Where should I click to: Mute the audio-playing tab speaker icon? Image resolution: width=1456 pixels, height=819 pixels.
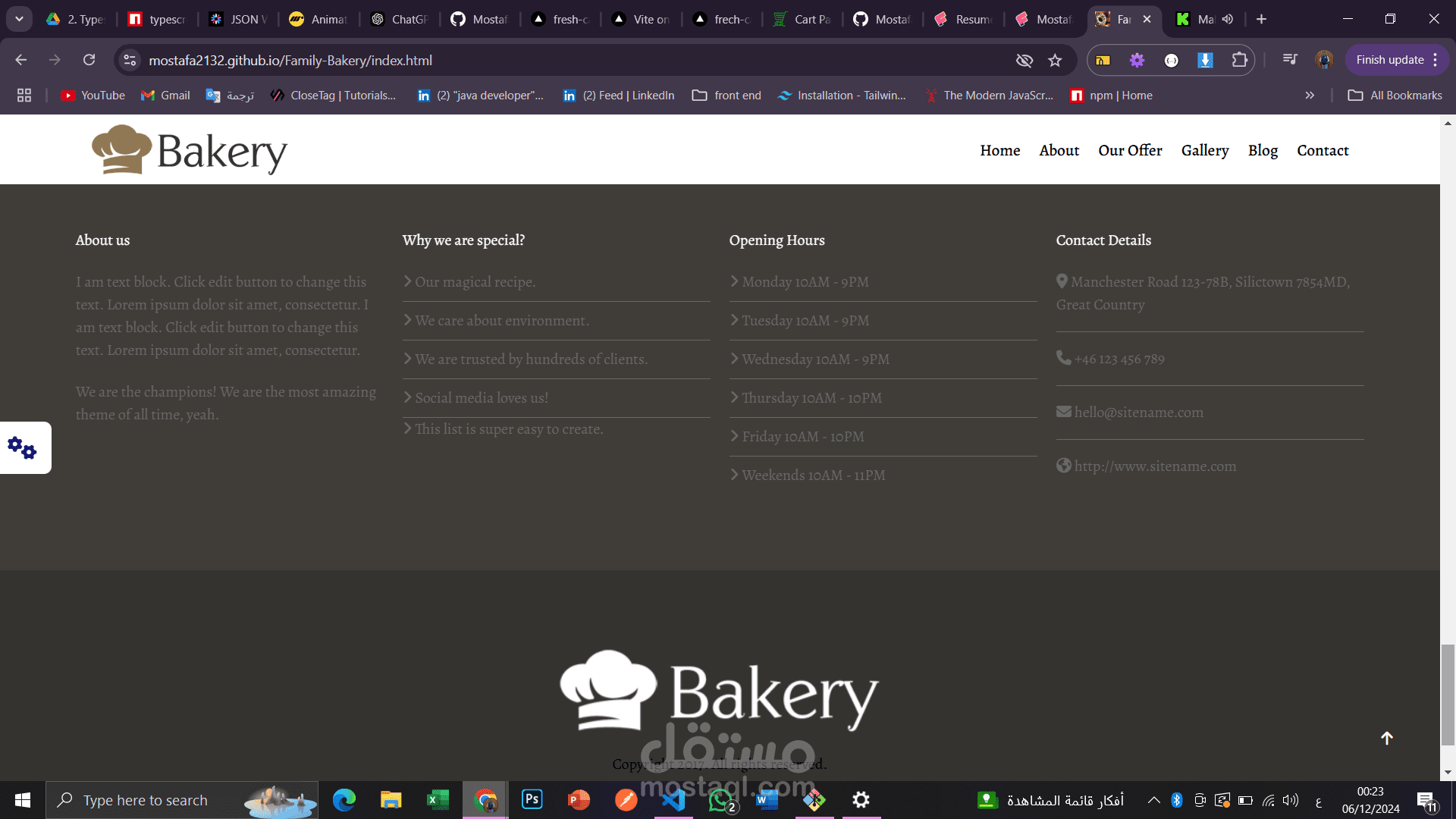coord(1228,19)
